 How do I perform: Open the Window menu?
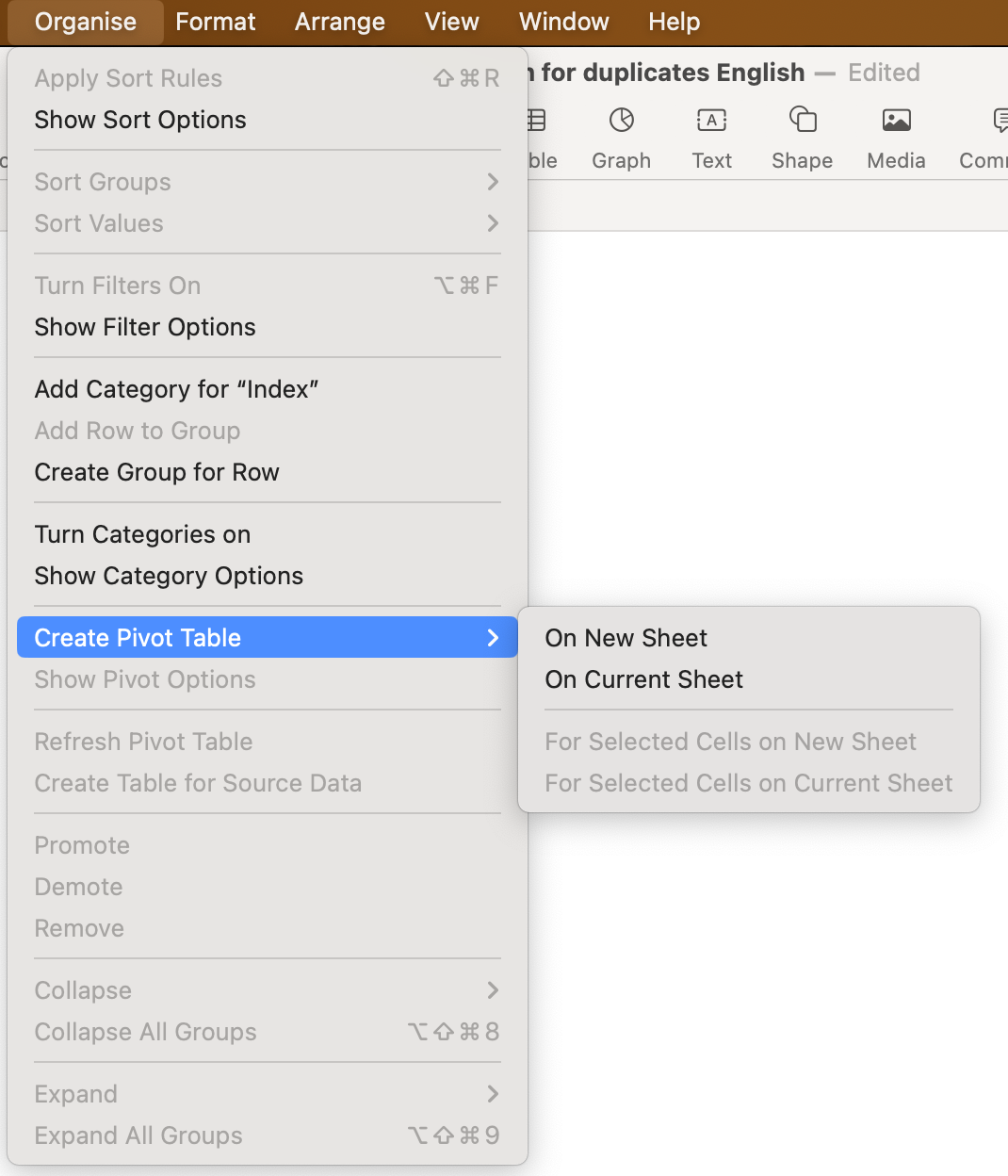pyautogui.click(x=562, y=22)
